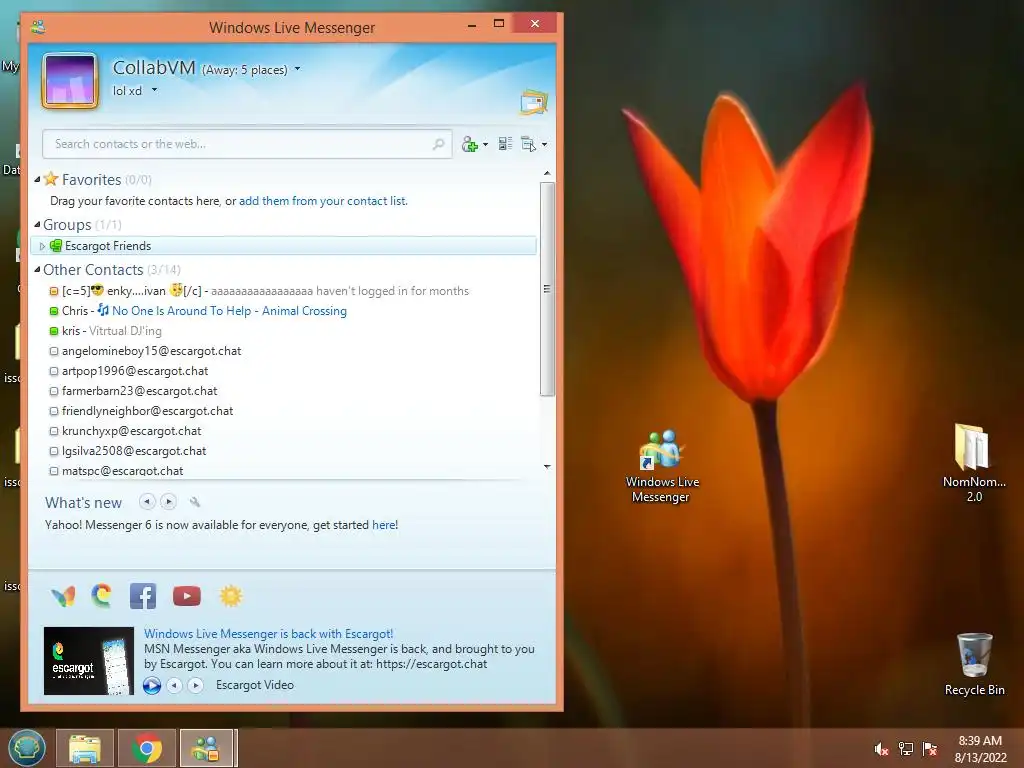
Task: Select the enky....ivan contact
Action: pos(285,291)
